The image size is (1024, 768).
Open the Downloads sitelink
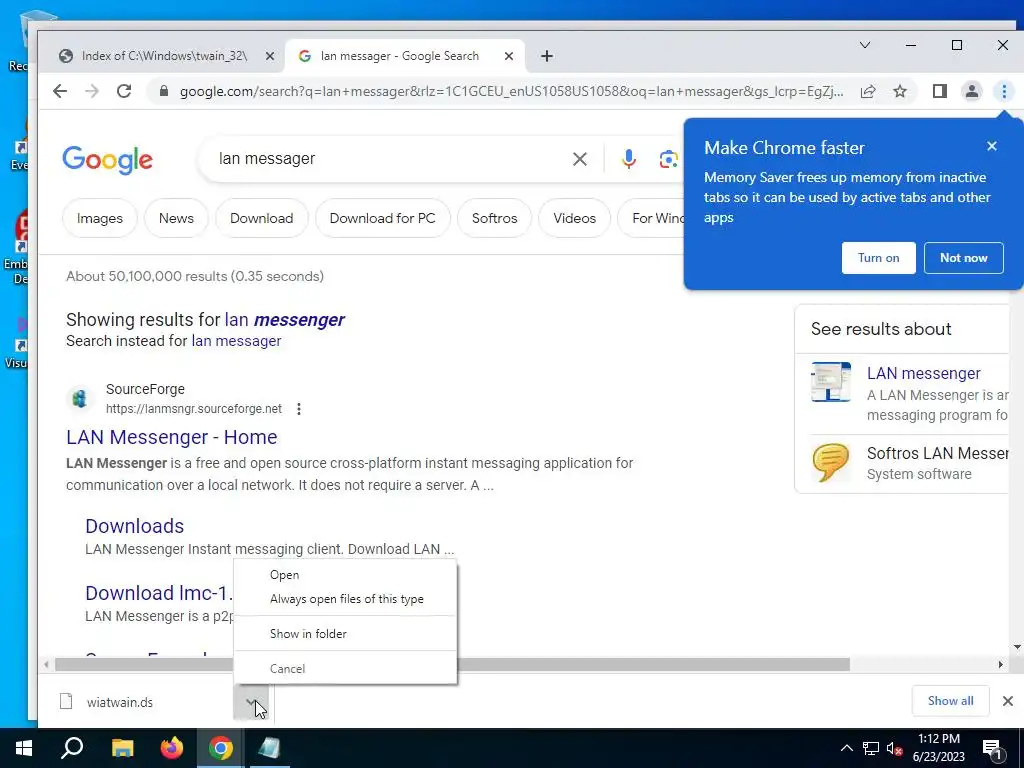[135, 526]
